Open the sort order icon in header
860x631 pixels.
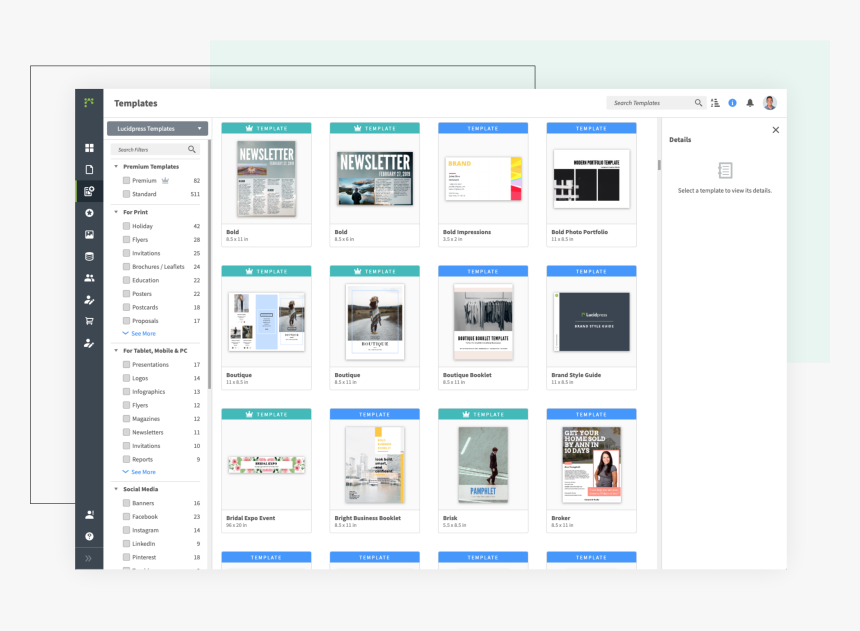click(715, 103)
